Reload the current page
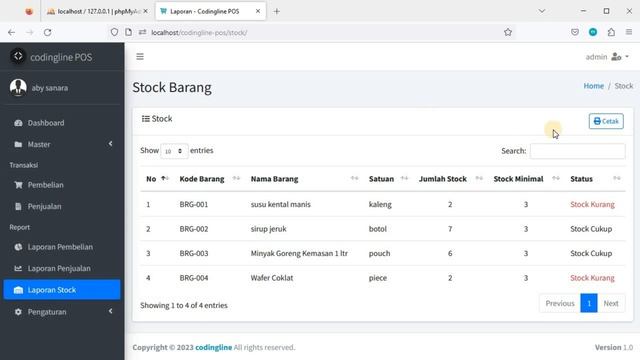640x360 pixels. (x=48, y=32)
